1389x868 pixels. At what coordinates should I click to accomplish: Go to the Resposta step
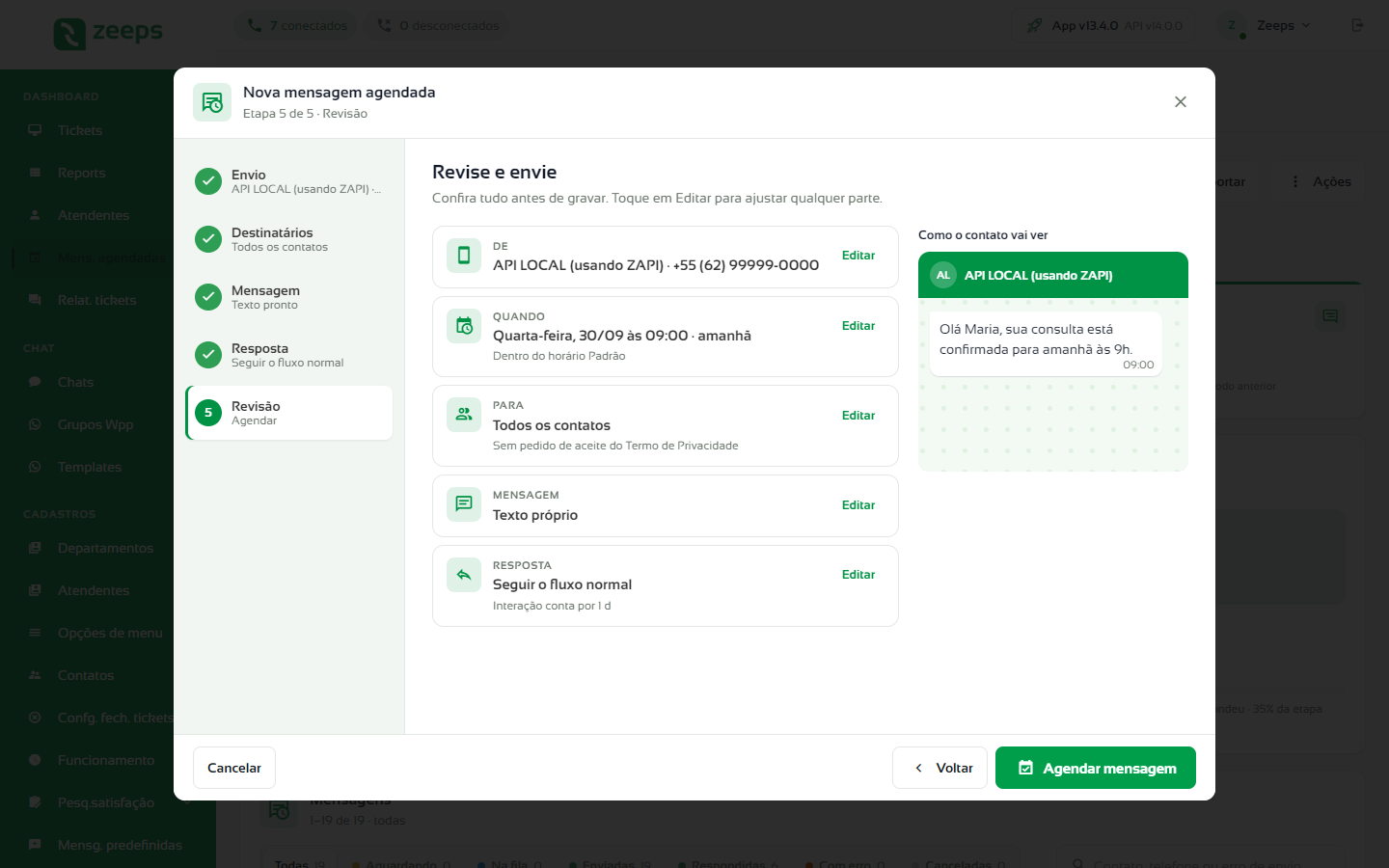pos(288,355)
